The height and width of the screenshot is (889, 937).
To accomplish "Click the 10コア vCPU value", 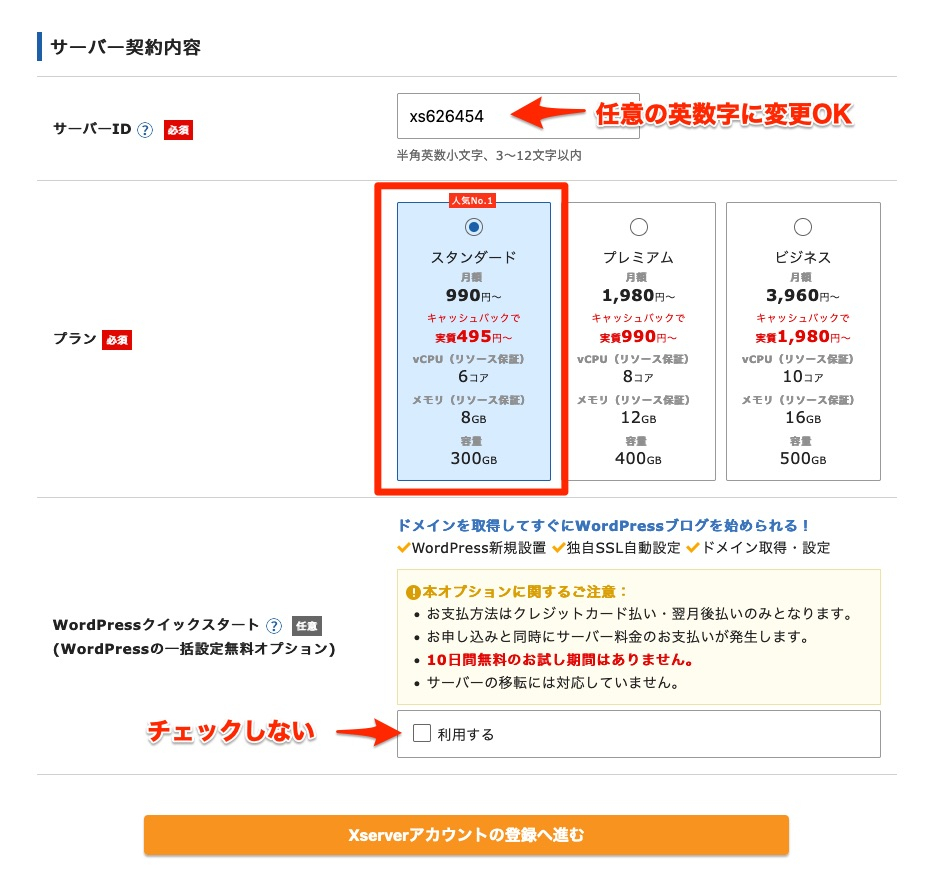I will coord(803,376).
